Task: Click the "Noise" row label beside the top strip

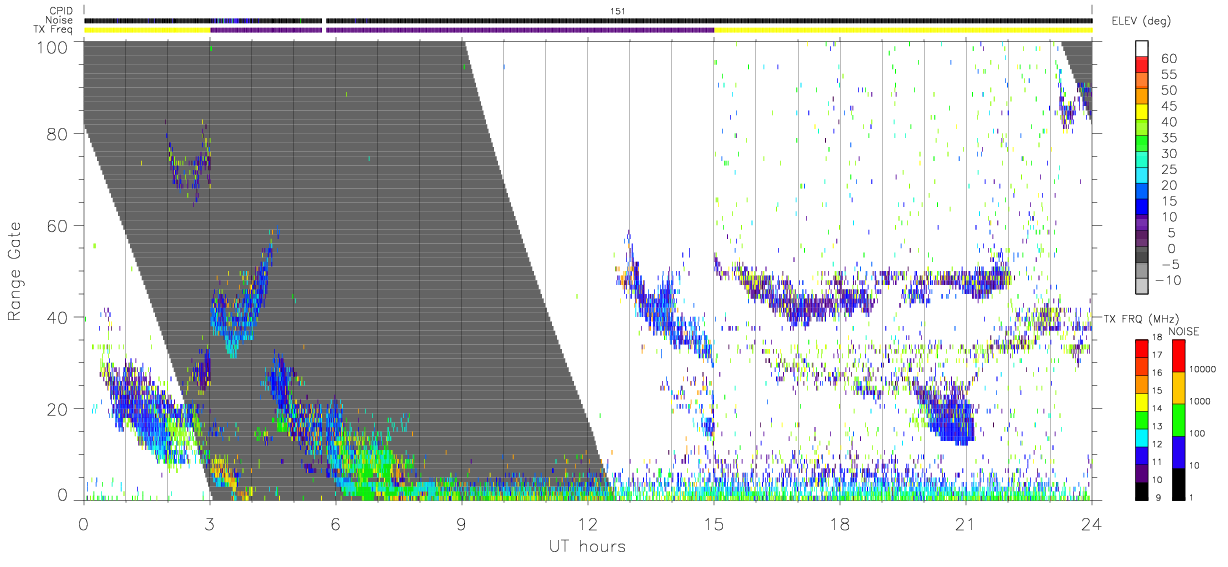Action: coord(60,20)
